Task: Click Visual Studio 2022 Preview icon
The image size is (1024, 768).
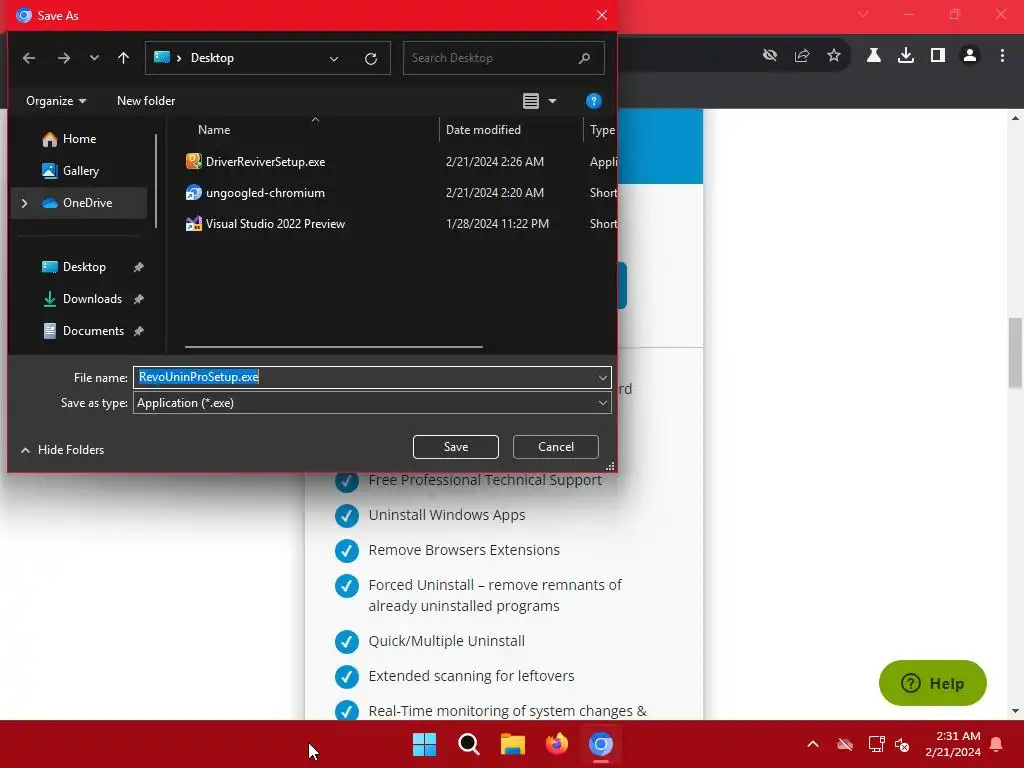Action: tap(193, 223)
